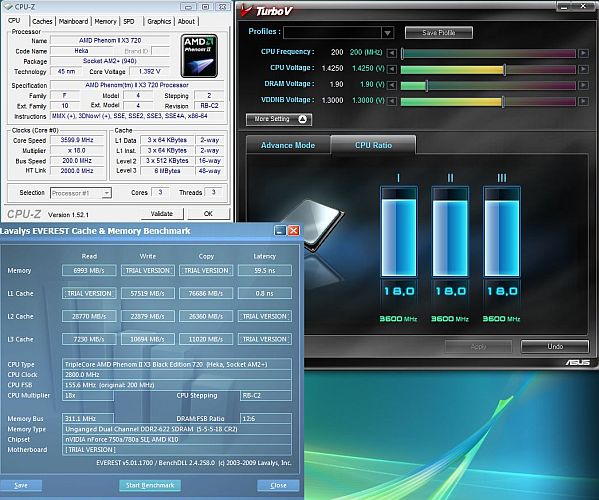Increase CPU Frequency with right arrow
The image size is (599, 500).
pos(583,53)
